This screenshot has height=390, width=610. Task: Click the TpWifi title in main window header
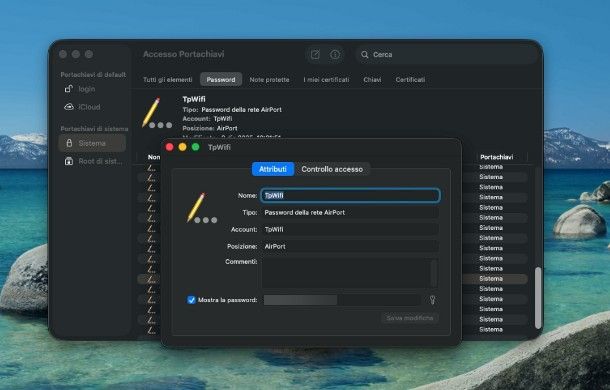pyautogui.click(x=194, y=99)
